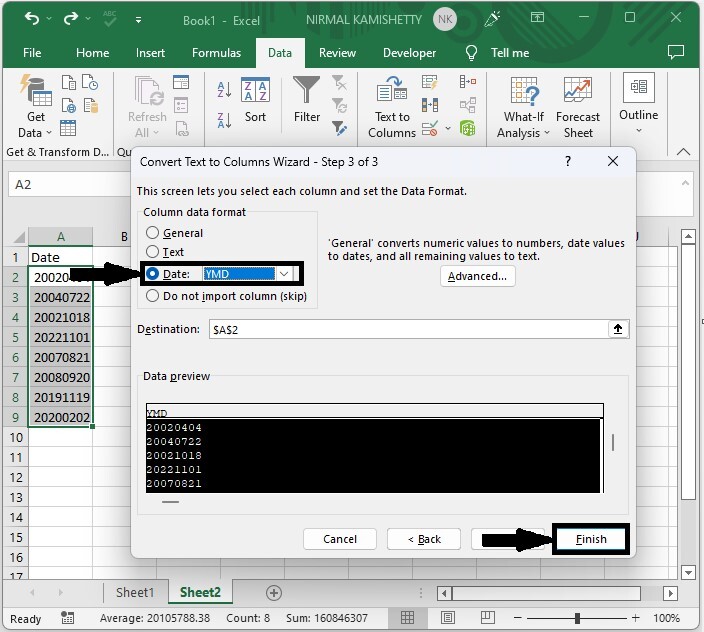The height and width of the screenshot is (632, 704).
Task: Click the NK account avatar
Action: (444, 19)
